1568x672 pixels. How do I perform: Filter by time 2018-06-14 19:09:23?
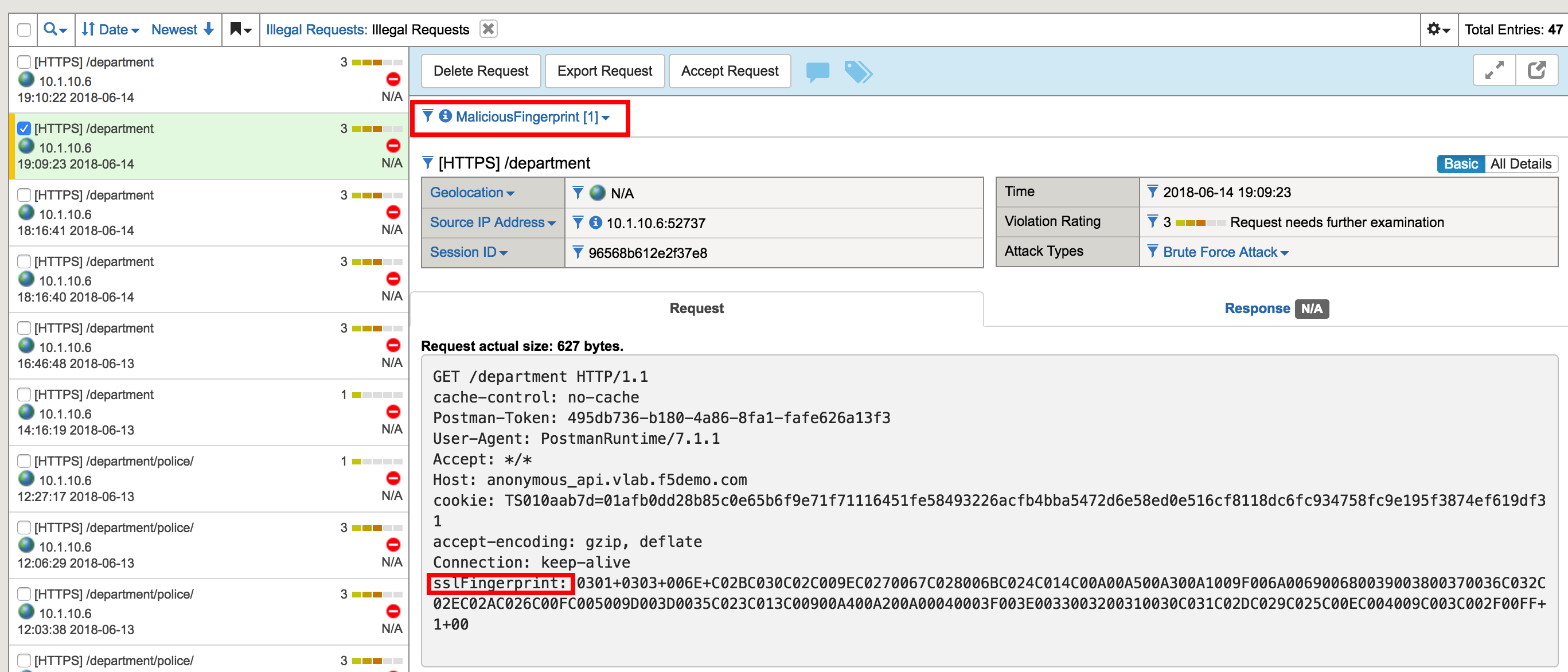pyautogui.click(x=1152, y=192)
